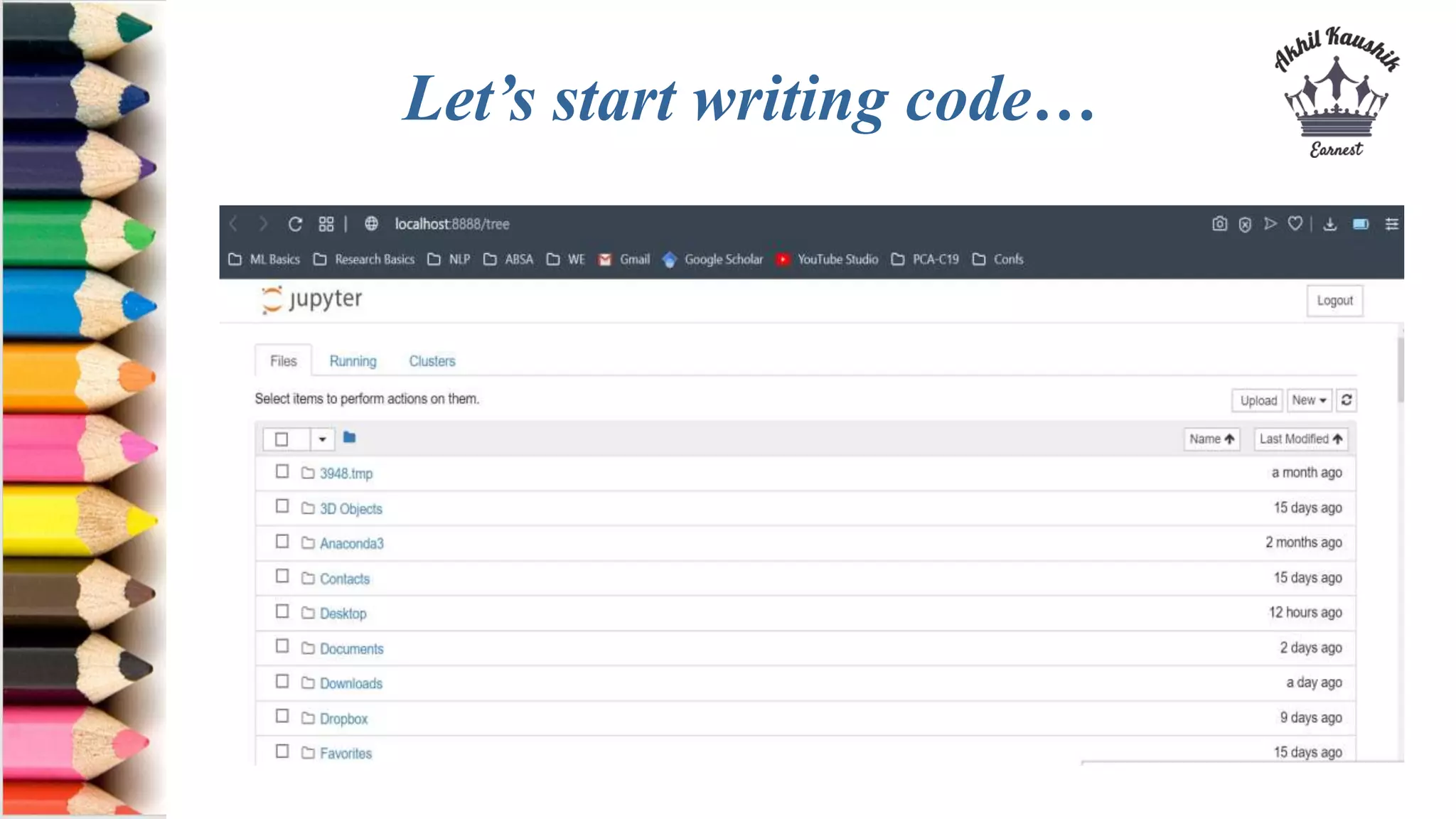The image size is (1456, 819).
Task: Open the Contacts folder
Action: [345, 579]
